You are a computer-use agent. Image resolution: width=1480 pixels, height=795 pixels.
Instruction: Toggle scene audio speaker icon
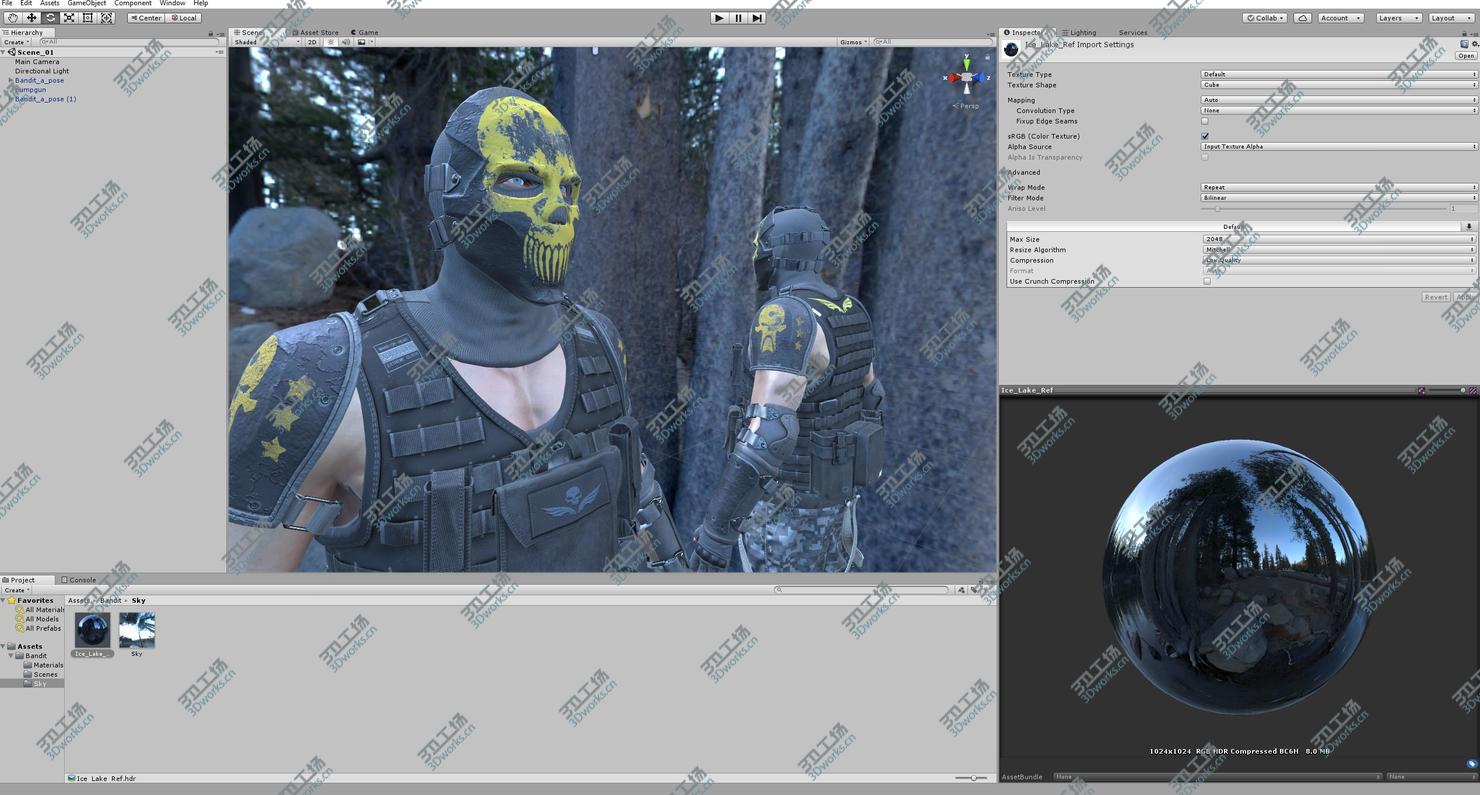click(346, 42)
